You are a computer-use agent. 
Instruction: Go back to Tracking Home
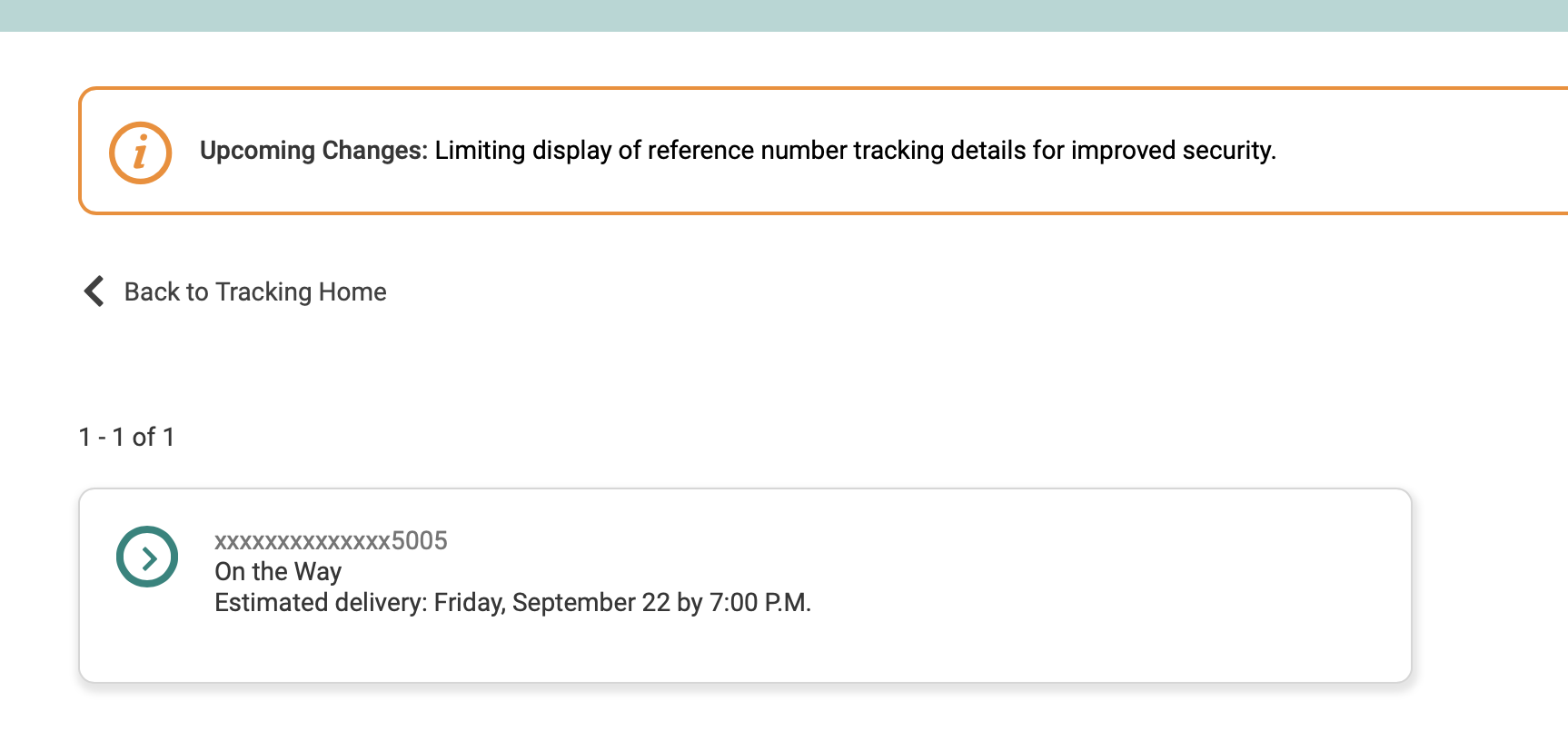coord(254,291)
